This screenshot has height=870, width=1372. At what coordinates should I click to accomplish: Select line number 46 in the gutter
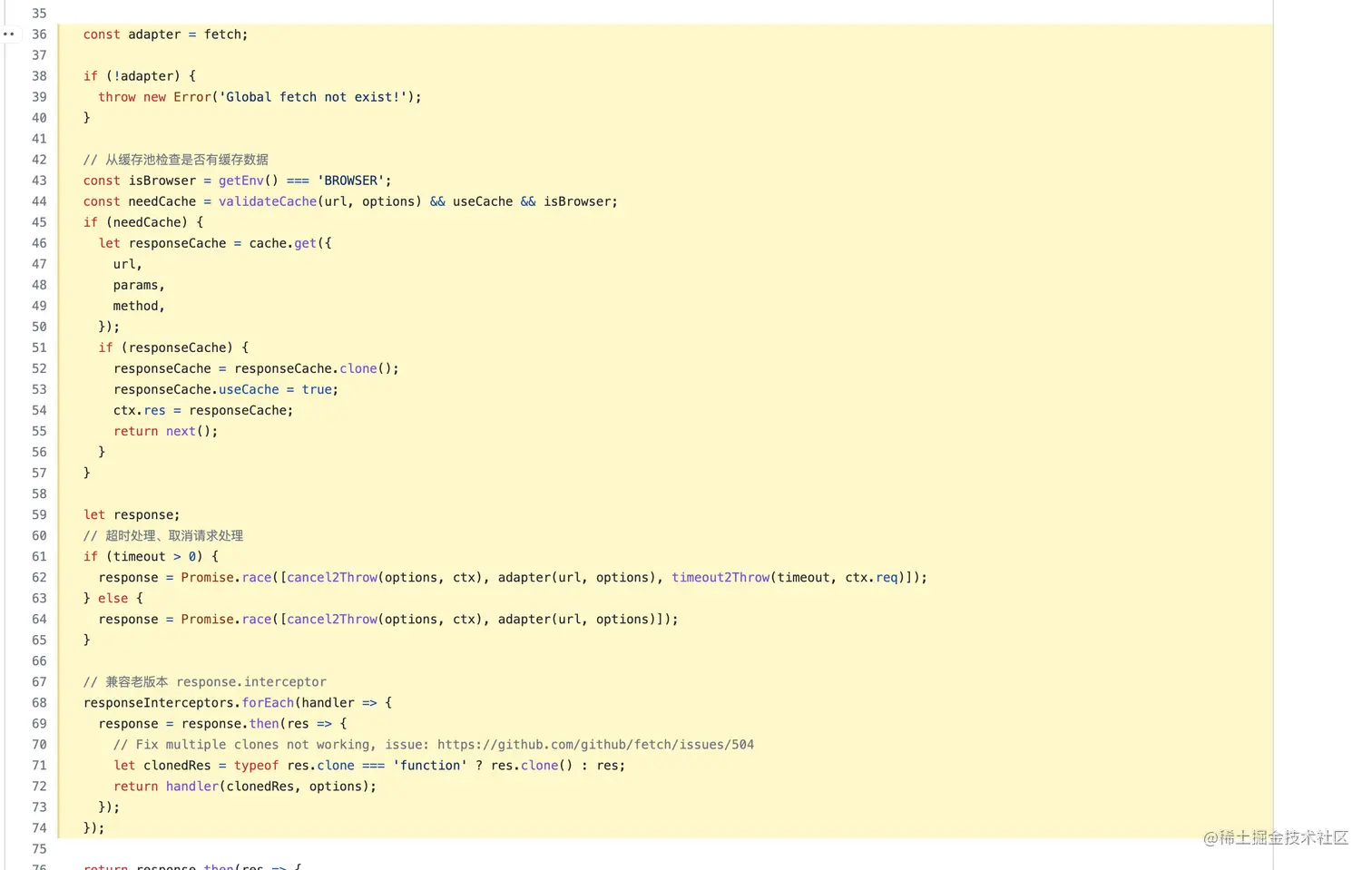tap(39, 243)
